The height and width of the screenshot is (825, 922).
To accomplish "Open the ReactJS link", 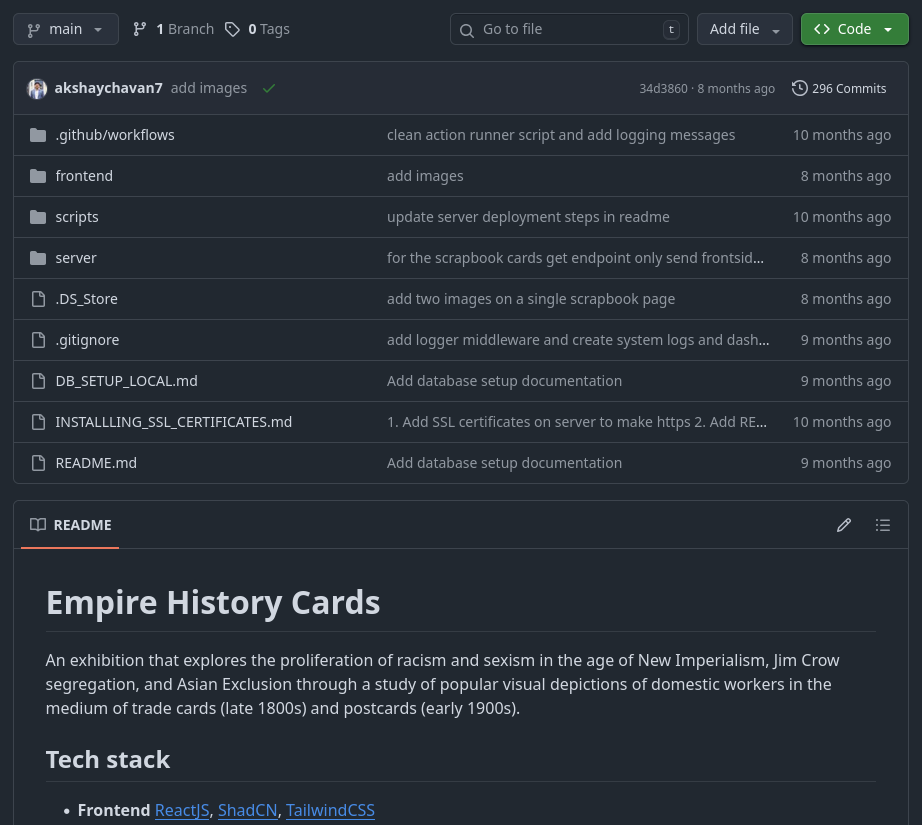I will click(182, 810).
